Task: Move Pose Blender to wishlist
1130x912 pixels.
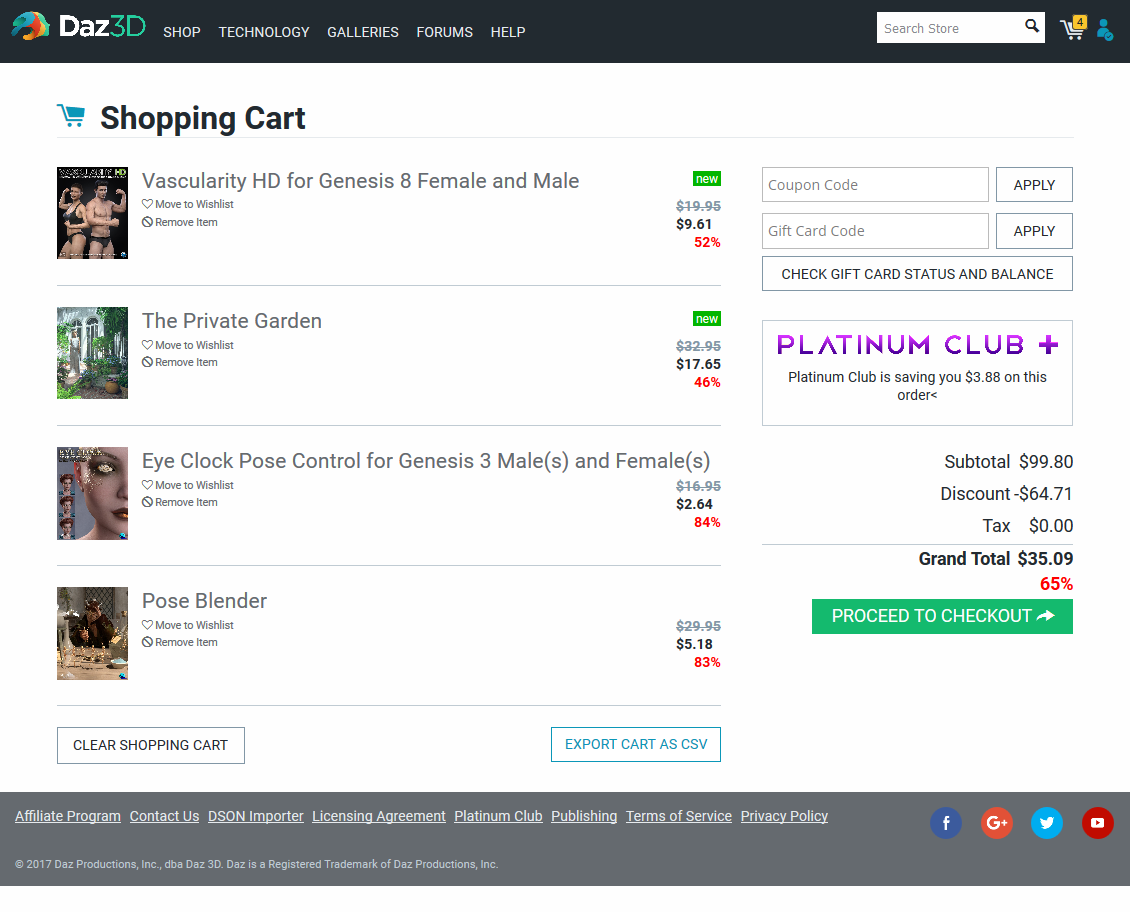Action: 194,625
